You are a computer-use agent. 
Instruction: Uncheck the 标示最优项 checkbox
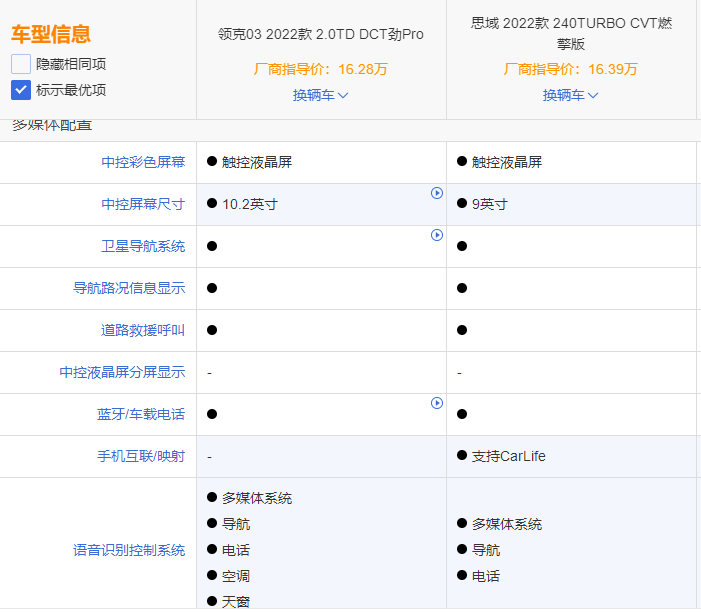click(21, 90)
